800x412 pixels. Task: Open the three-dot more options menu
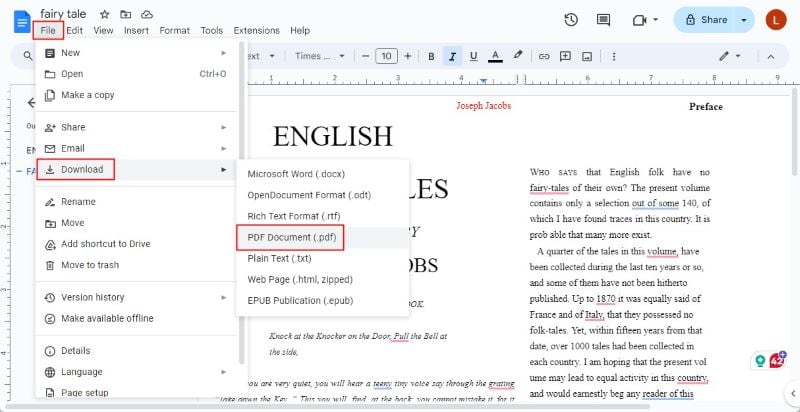tap(614, 56)
